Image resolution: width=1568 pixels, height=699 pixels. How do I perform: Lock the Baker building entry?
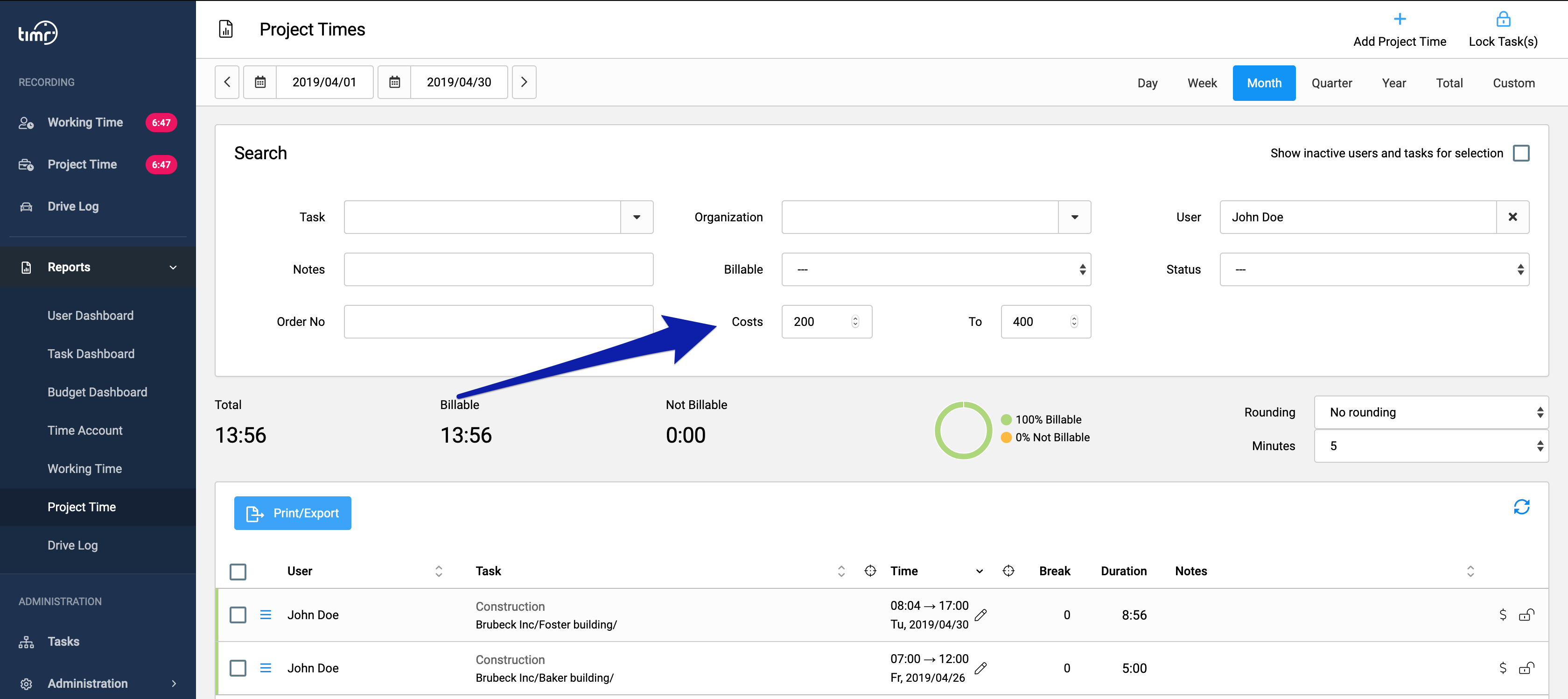tap(1526, 669)
